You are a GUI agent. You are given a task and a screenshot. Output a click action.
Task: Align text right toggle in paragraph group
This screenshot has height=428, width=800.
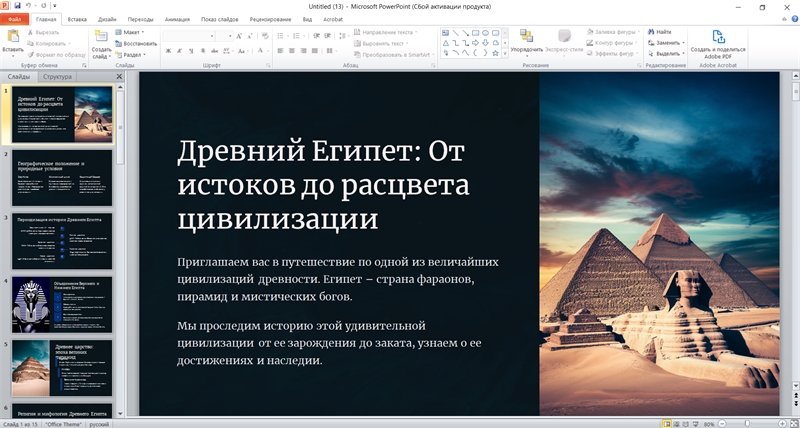pos(303,51)
